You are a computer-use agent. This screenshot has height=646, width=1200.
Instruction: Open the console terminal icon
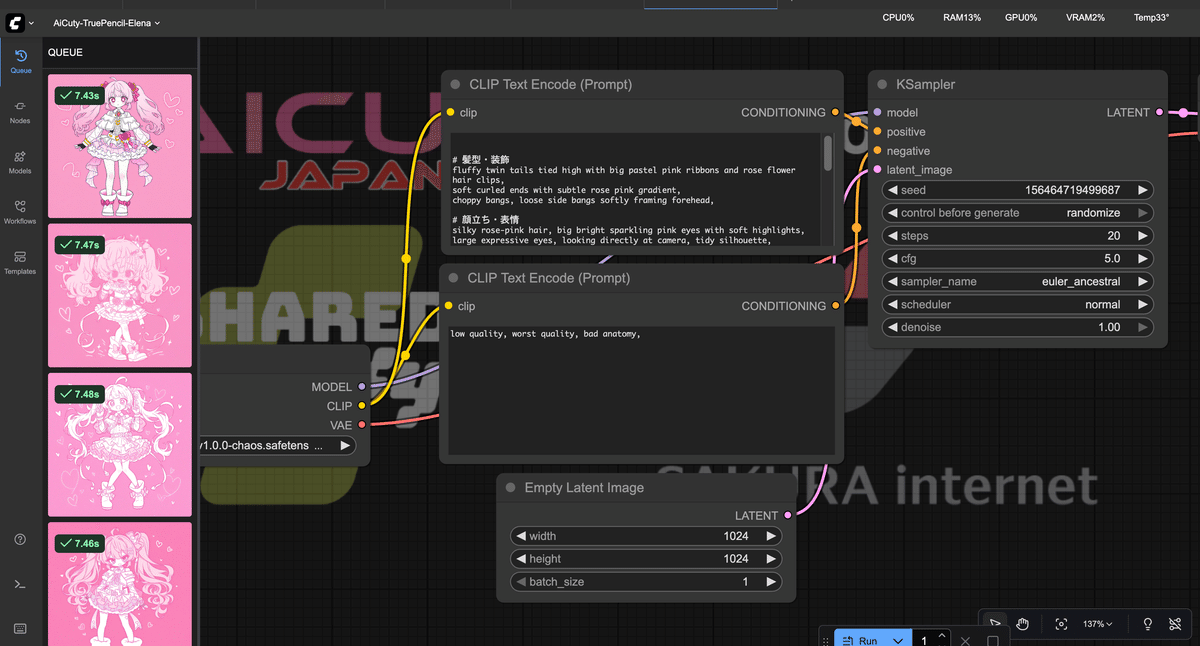coord(20,584)
